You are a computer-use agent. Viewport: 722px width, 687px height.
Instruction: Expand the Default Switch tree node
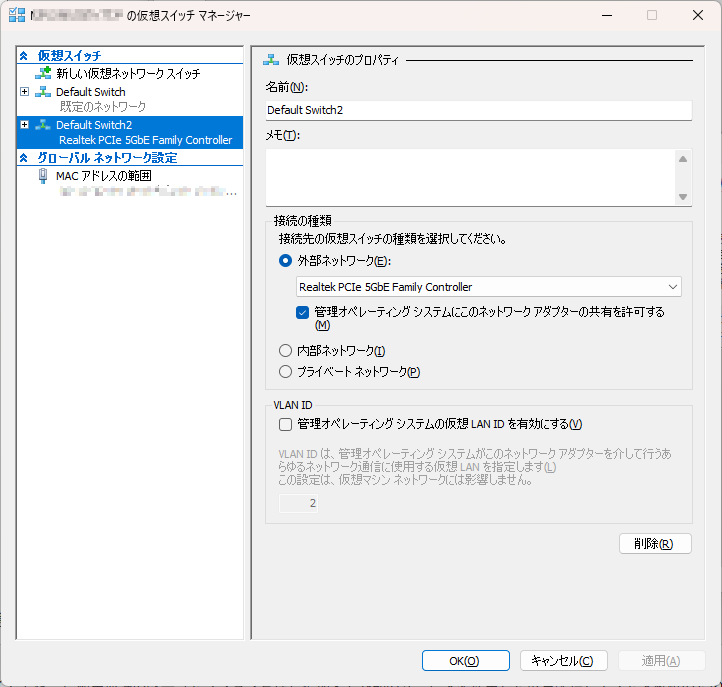point(25,92)
